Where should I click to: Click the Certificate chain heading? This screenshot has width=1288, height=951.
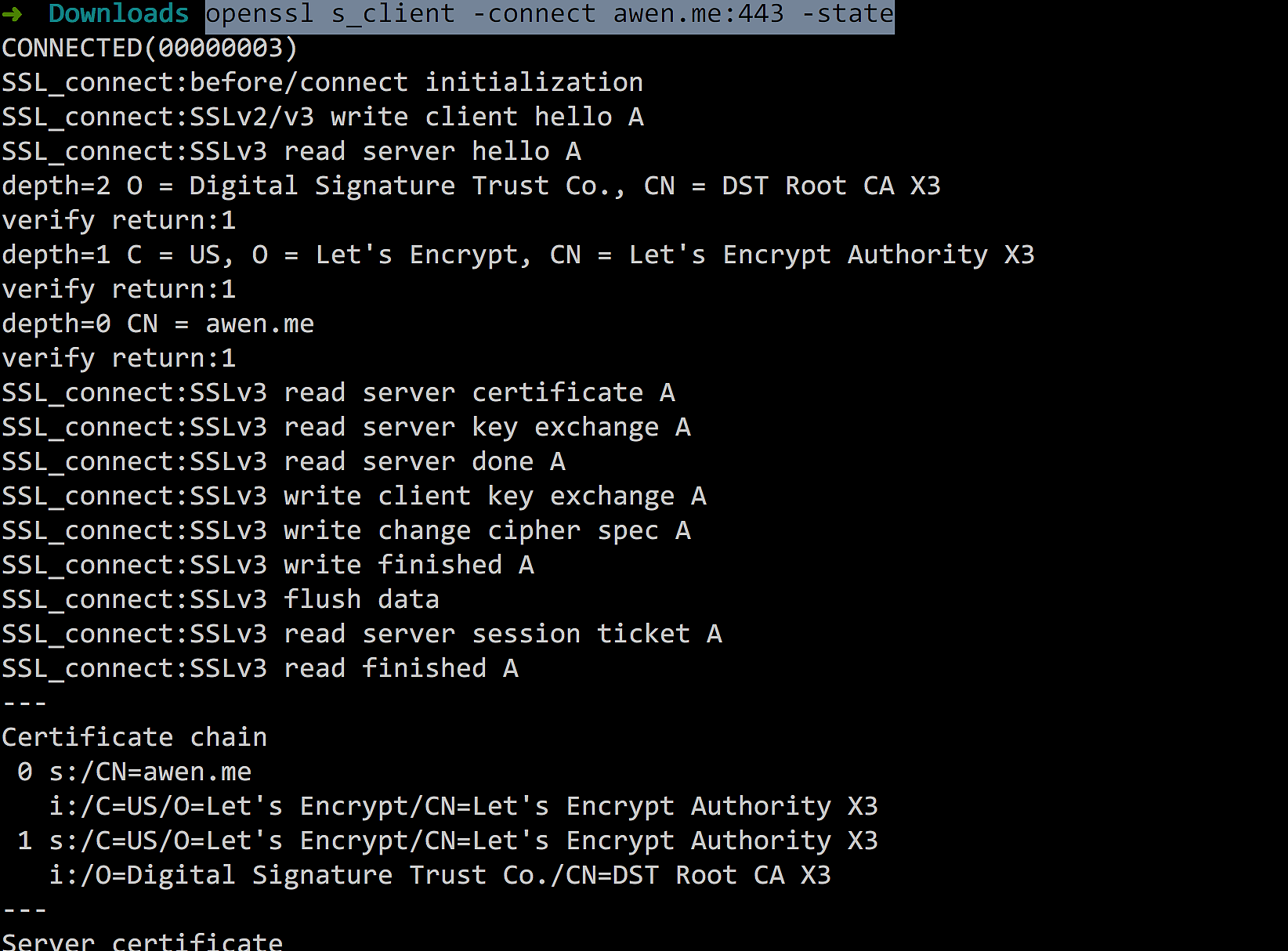click(x=134, y=737)
